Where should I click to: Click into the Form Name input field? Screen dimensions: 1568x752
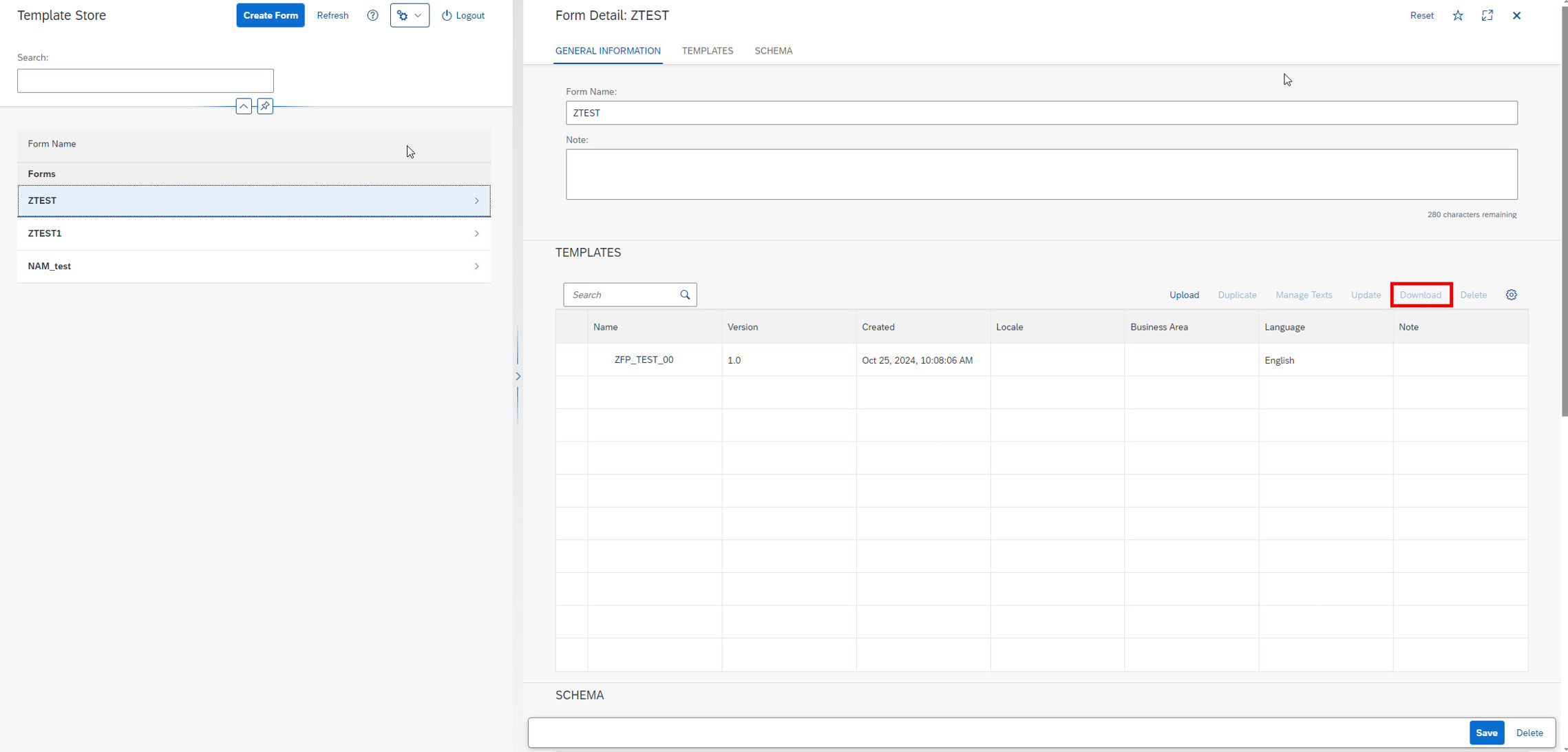(1041, 113)
